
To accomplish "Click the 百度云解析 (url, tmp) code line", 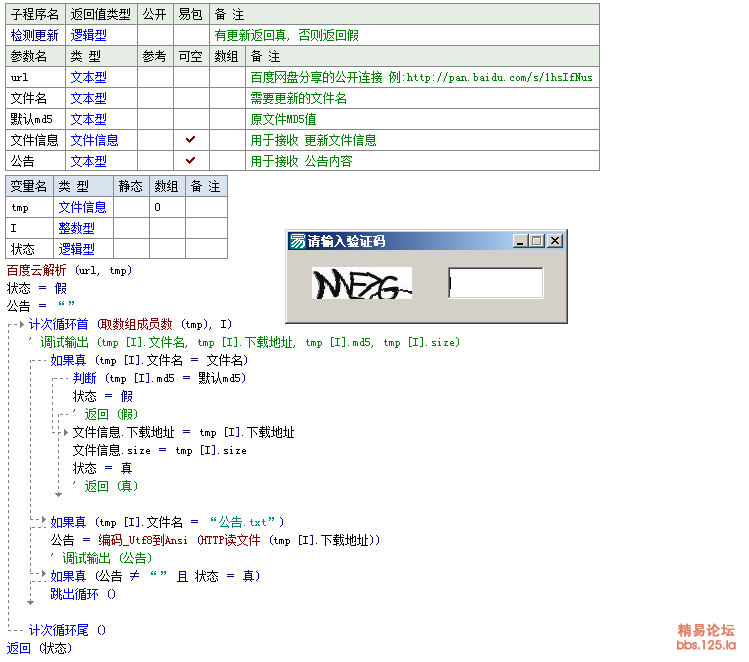I will pyautogui.click(x=69, y=270).
